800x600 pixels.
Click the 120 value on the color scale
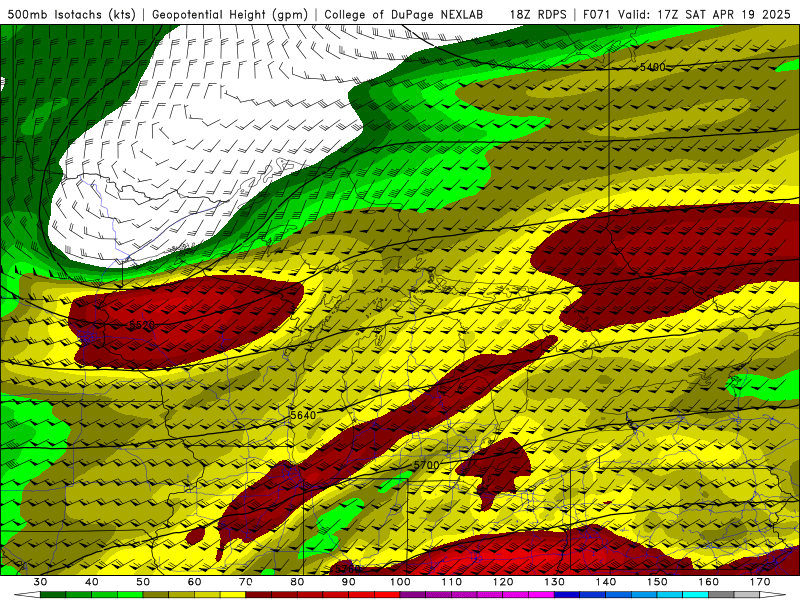pos(503,582)
